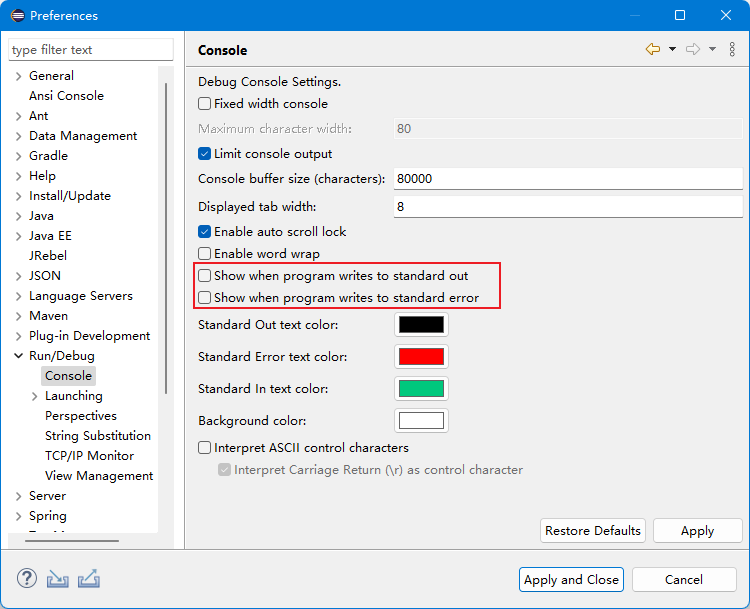Expand the Java tree node
The width and height of the screenshot is (750, 609).
click(x=18, y=216)
